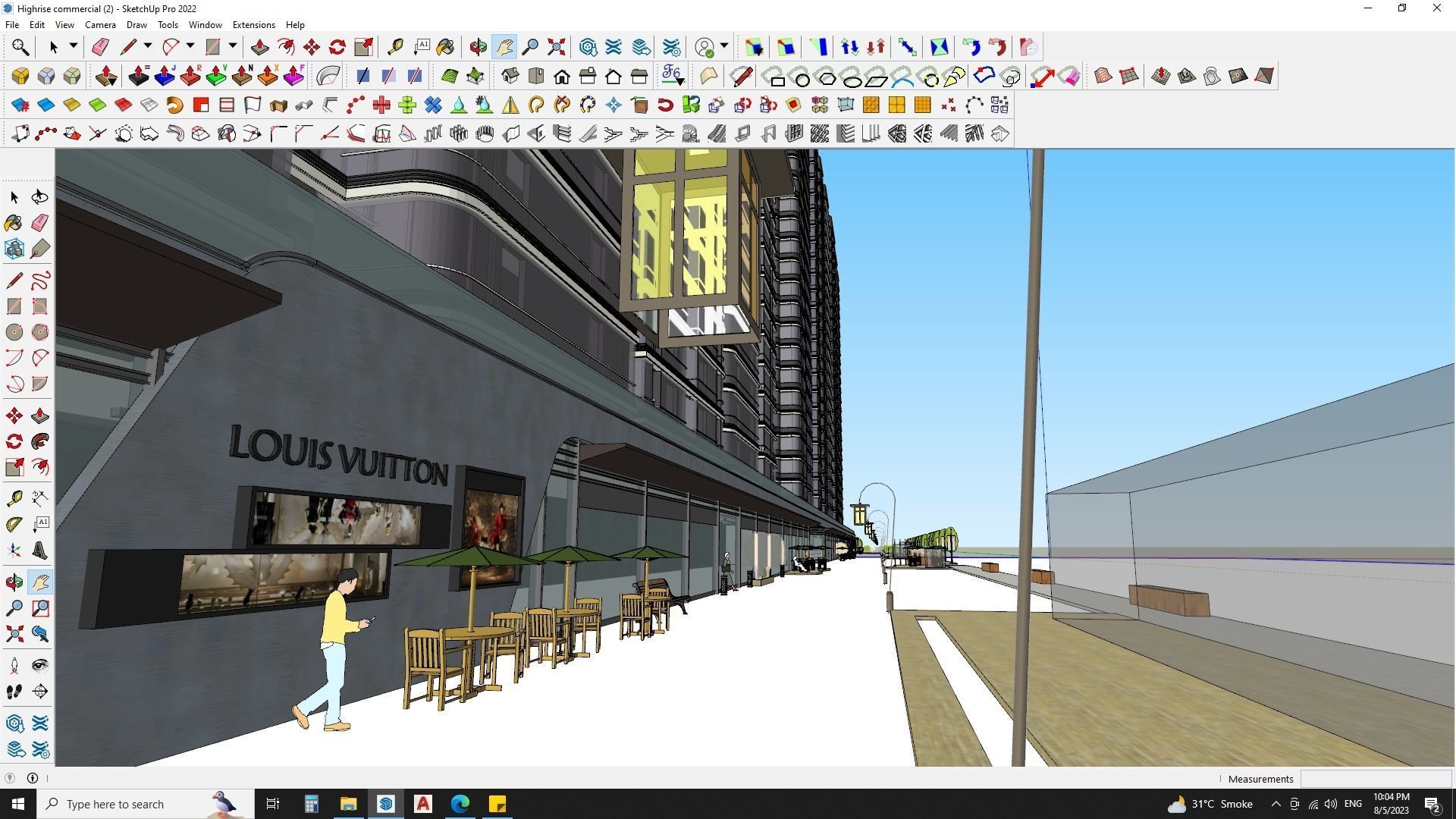Open the 3D Warehouse from top toolbar

pos(588,47)
